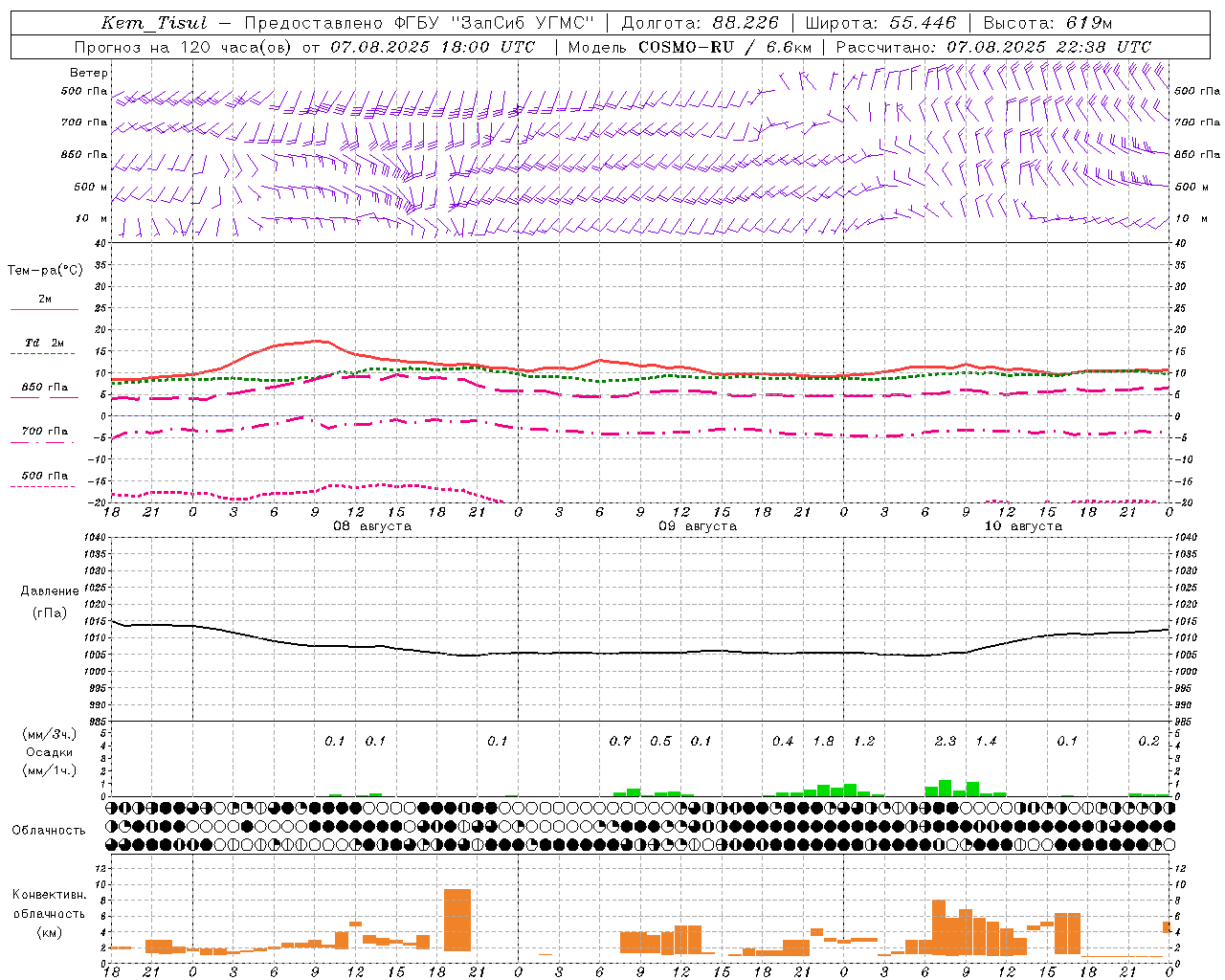Click the 'Высота: 619м' elevation value
Image resolution: width=1225 pixels, height=980 pixels.
coord(1048,24)
